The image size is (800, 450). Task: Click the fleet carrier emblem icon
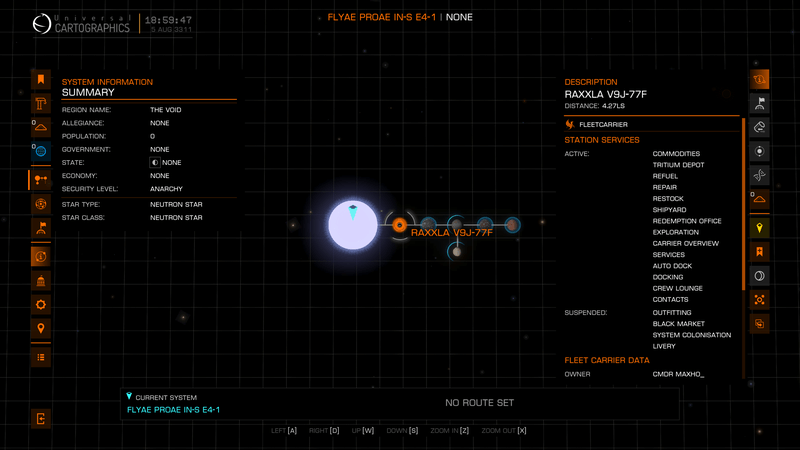(x=570, y=124)
